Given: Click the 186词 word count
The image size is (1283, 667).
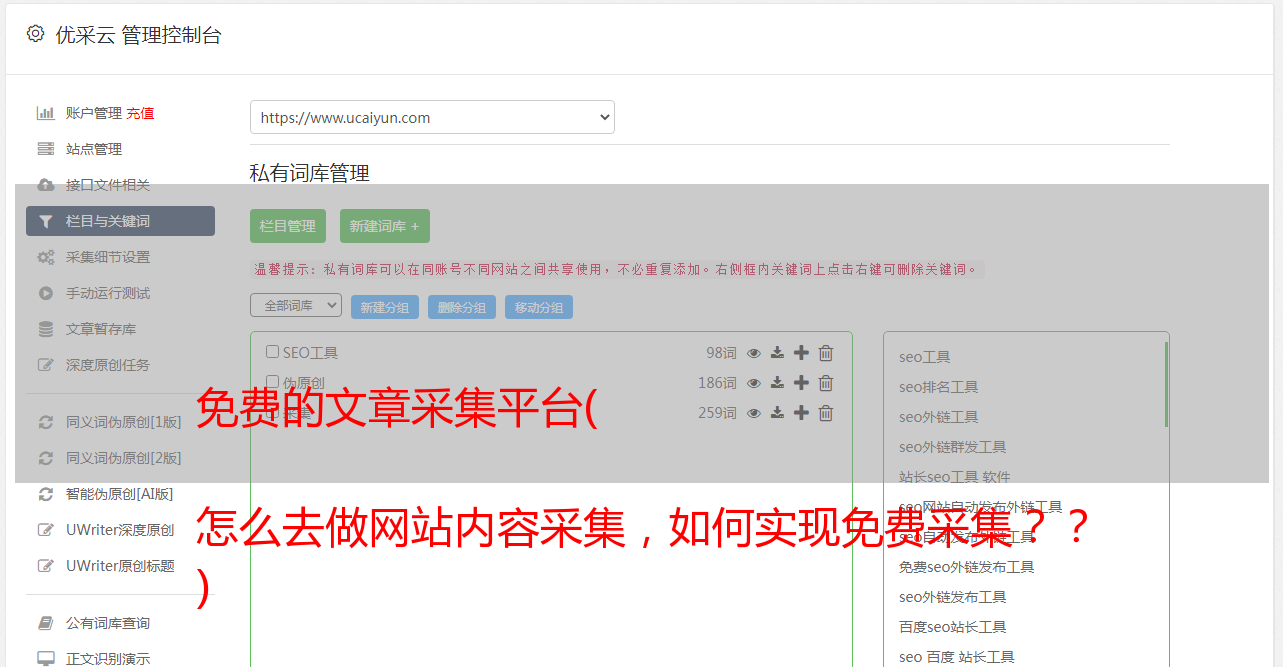Looking at the screenshot, I should coord(717,383).
